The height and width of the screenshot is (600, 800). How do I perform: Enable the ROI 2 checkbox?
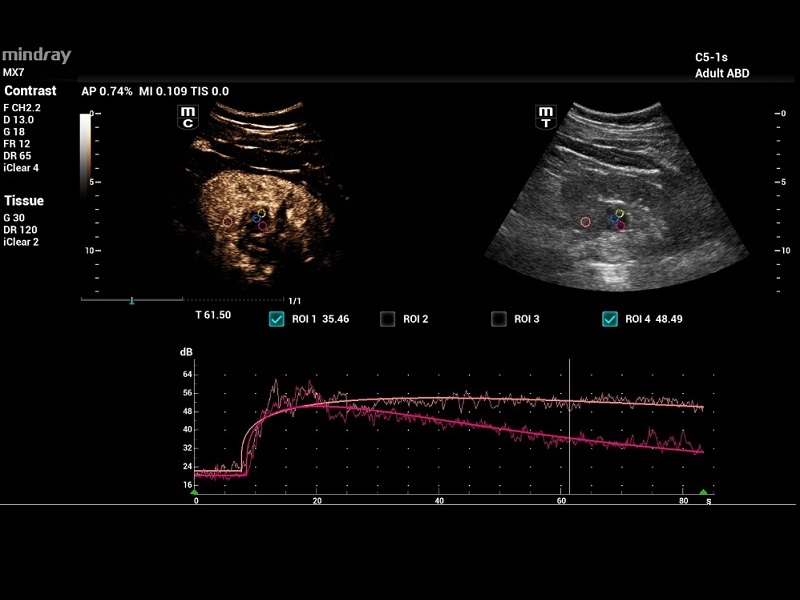click(x=387, y=319)
